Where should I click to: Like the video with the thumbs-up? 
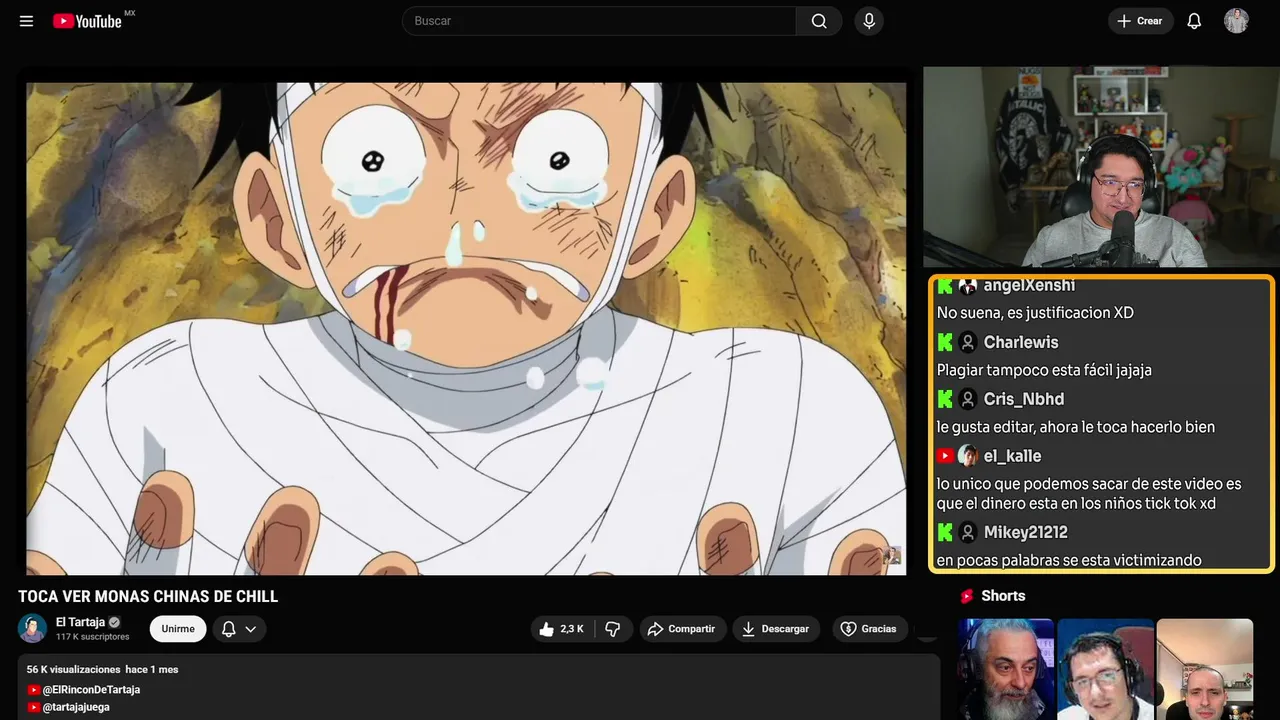[561, 629]
